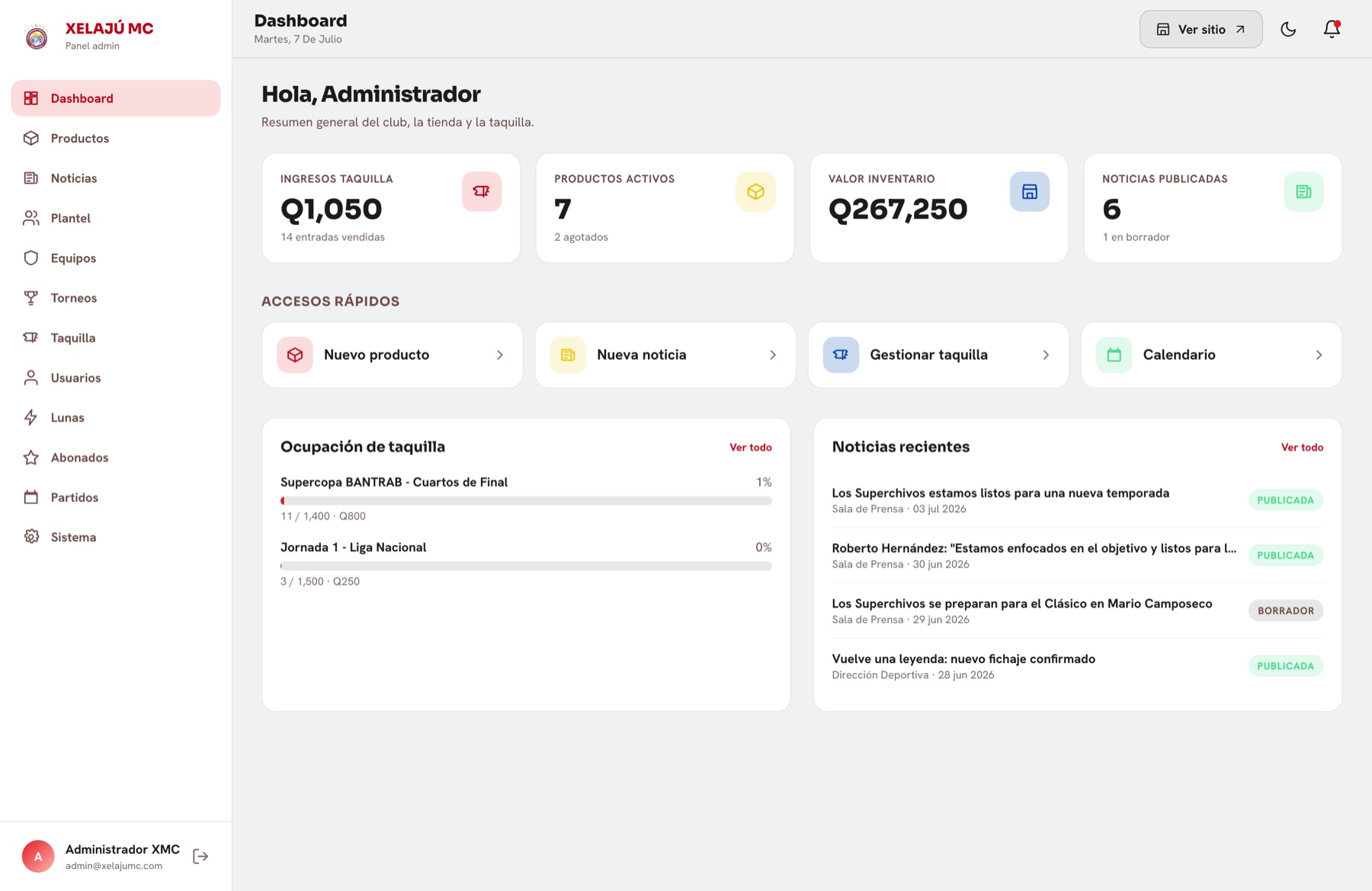Toggle dark mode with the moon icon
This screenshot has width=1372, height=891.
pyautogui.click(x=1288, y=29)
